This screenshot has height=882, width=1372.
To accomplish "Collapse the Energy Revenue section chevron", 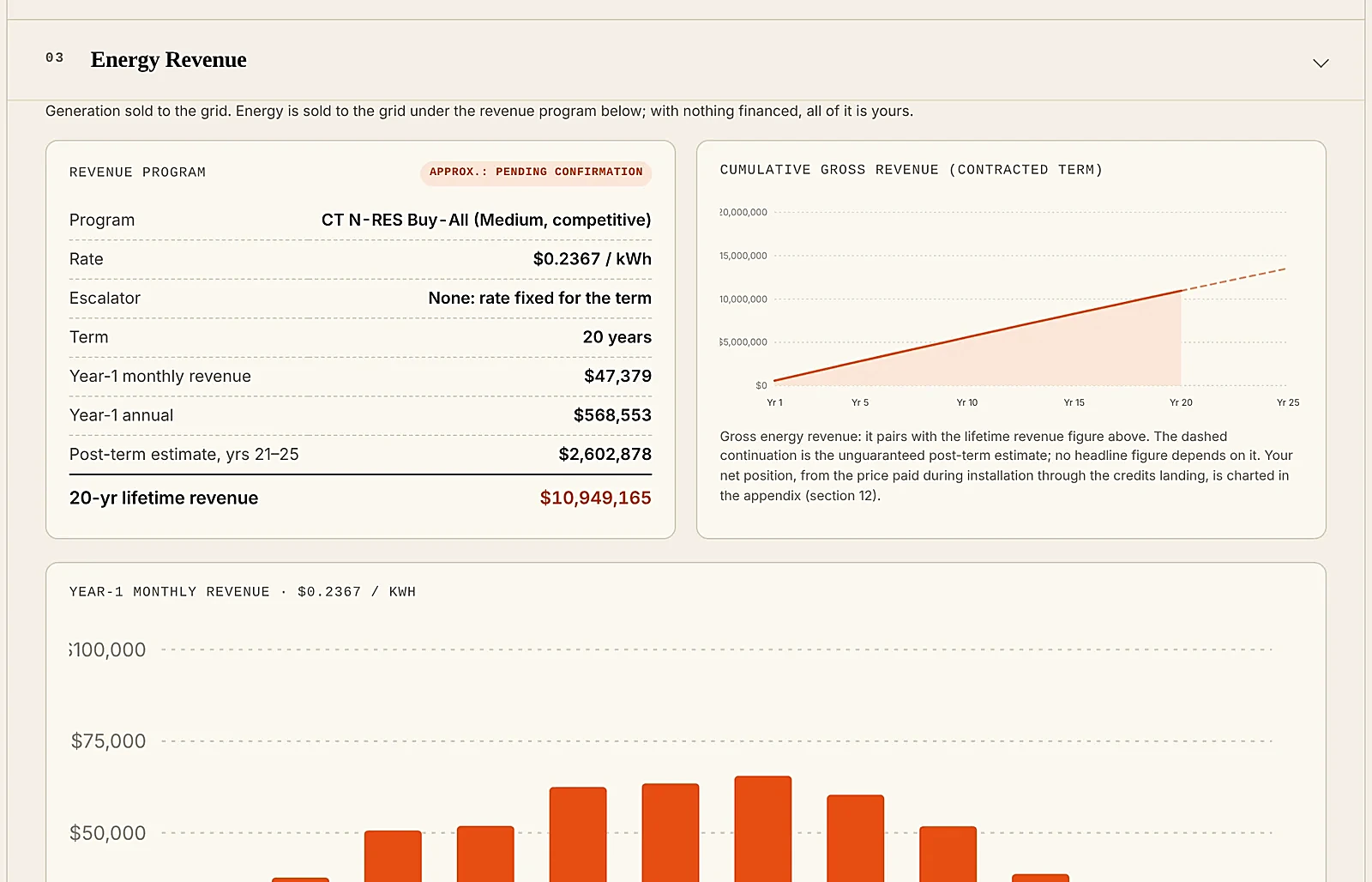I will coord(1321,63).
